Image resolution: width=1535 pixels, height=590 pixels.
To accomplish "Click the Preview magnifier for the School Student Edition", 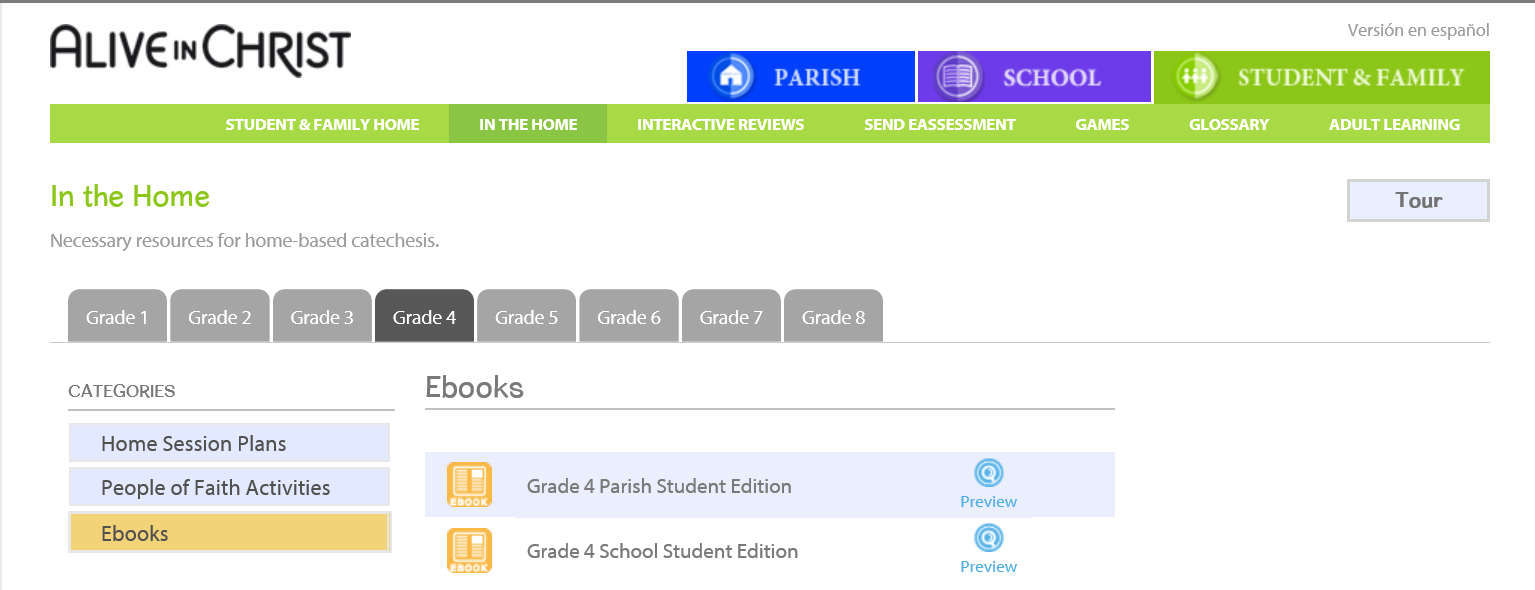I will (988, 538).
